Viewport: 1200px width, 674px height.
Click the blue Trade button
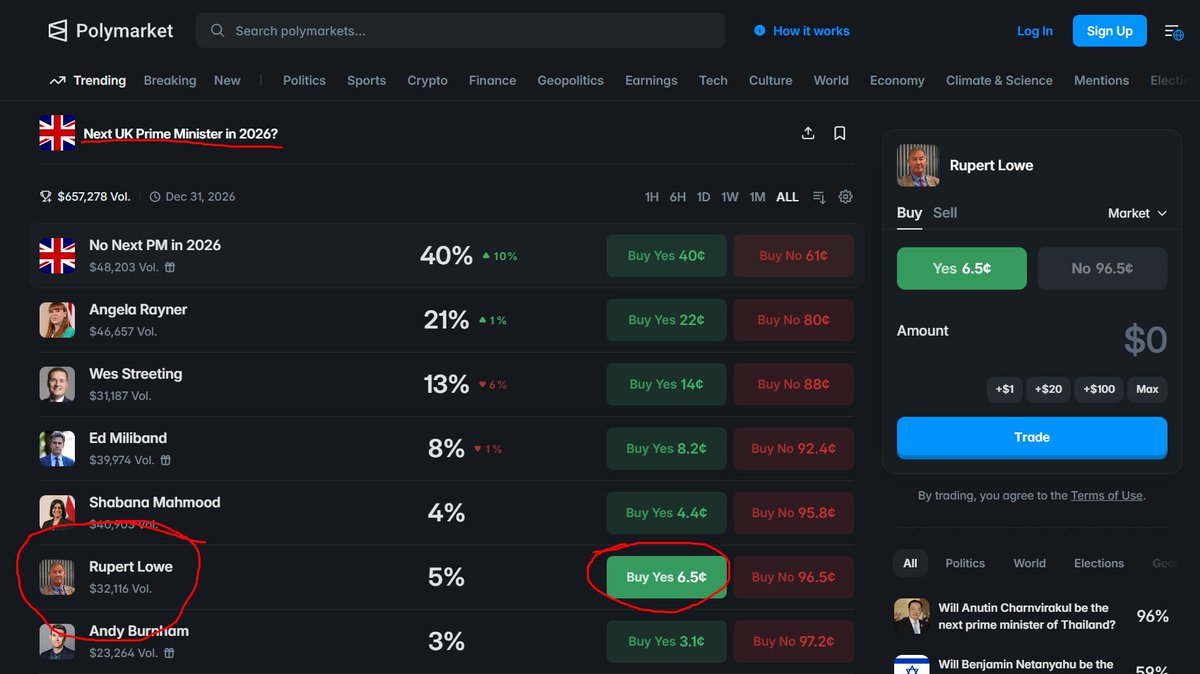coord(1032,437)
